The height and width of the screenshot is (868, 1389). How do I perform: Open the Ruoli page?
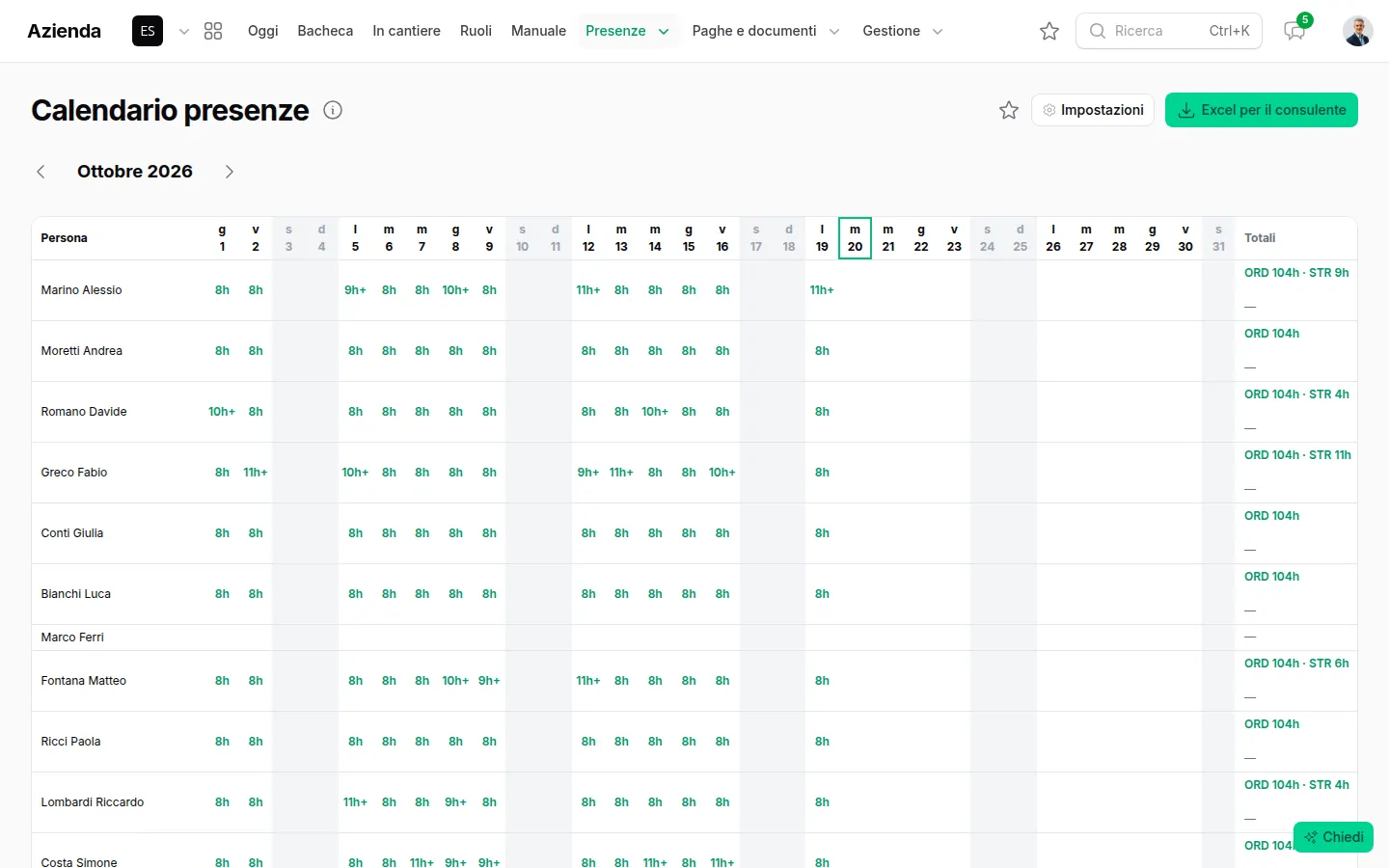point(476,31)
